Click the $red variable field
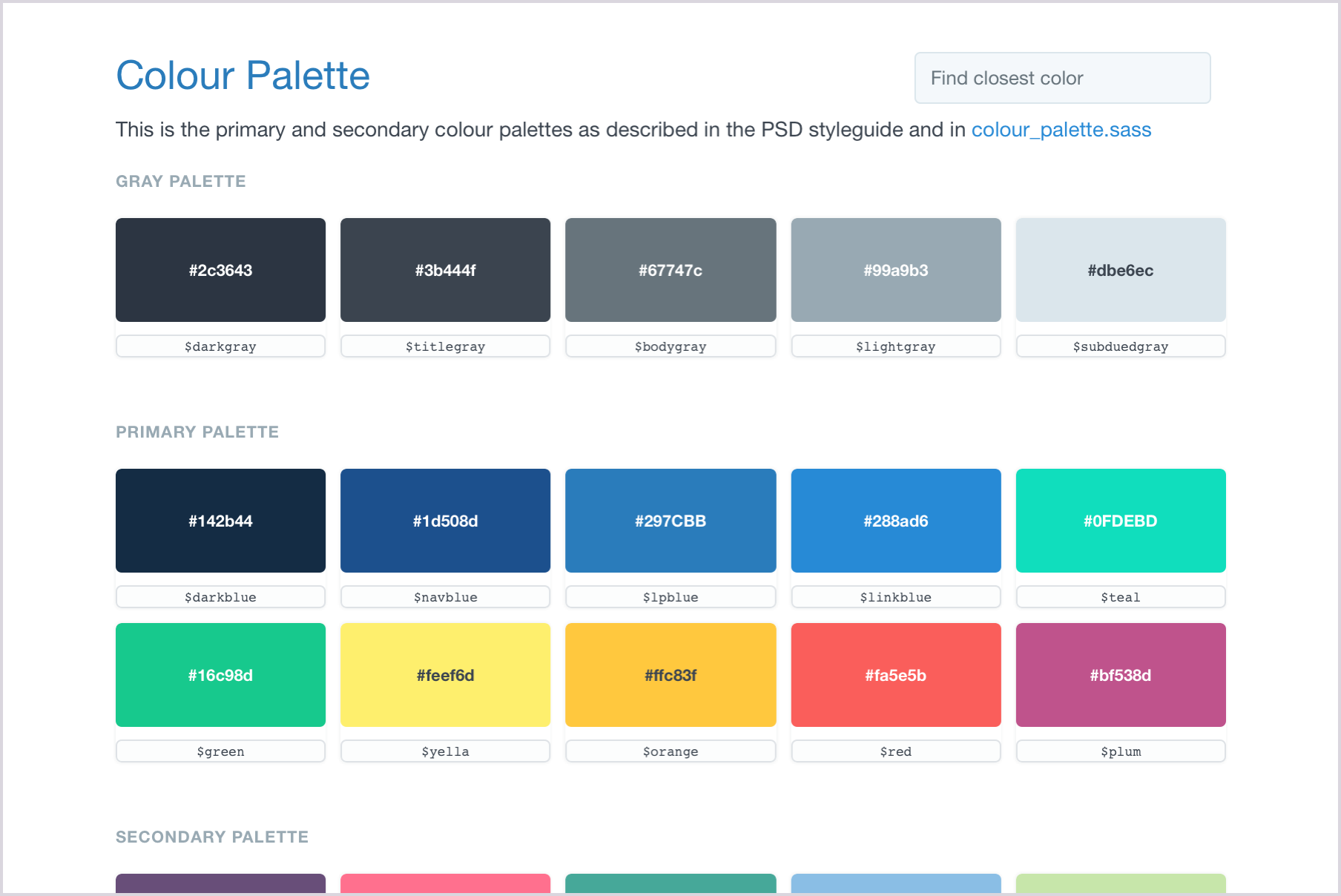Image resolution: width=1341 pixels, height=896 pixels. (x=896, y=751)
